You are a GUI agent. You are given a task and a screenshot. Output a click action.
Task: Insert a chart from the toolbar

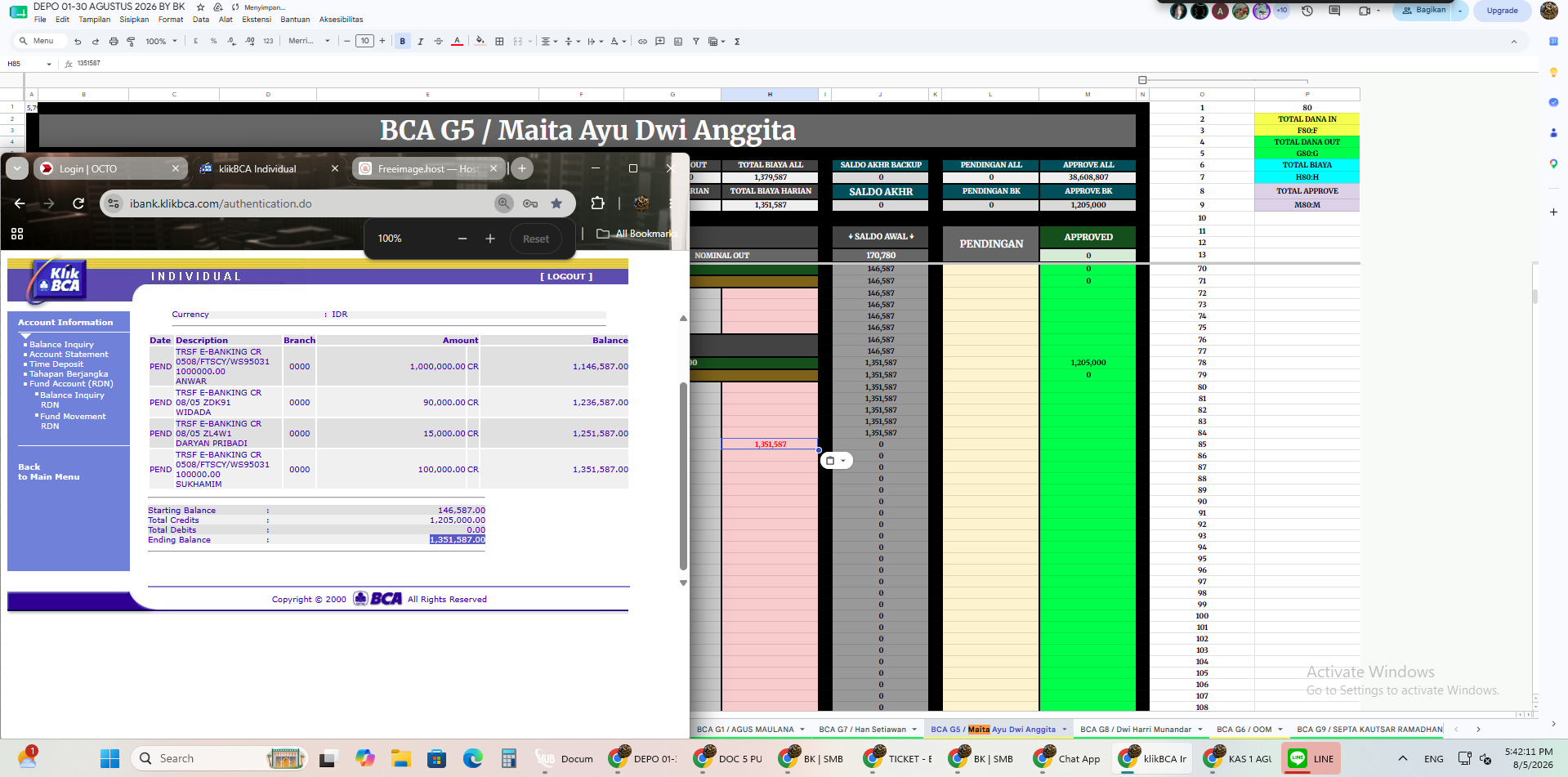coord(678,41)
